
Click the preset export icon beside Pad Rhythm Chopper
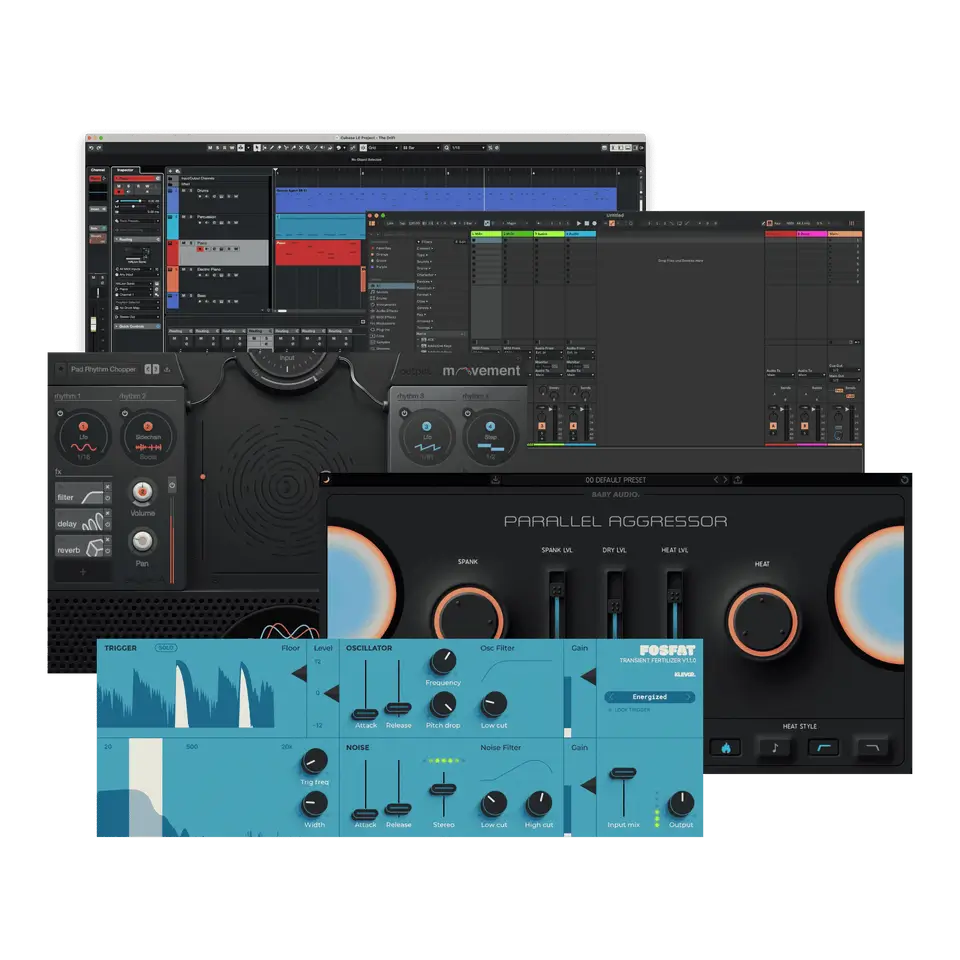point(167,369)
